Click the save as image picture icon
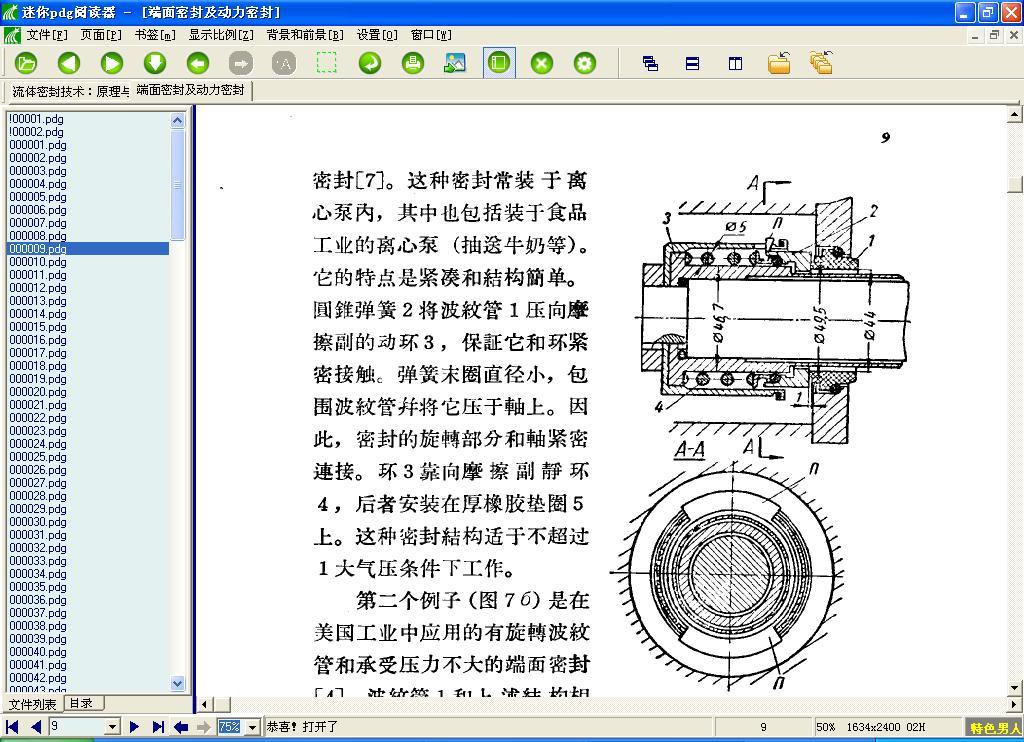Viewport: 1024px width, 742px height. click(x=455, y=63)
